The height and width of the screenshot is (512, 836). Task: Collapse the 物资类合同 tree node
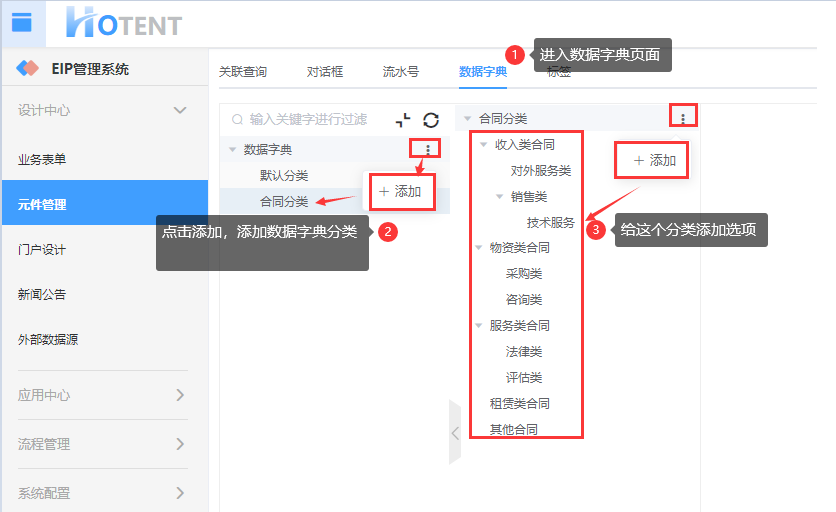click(479, 247)
